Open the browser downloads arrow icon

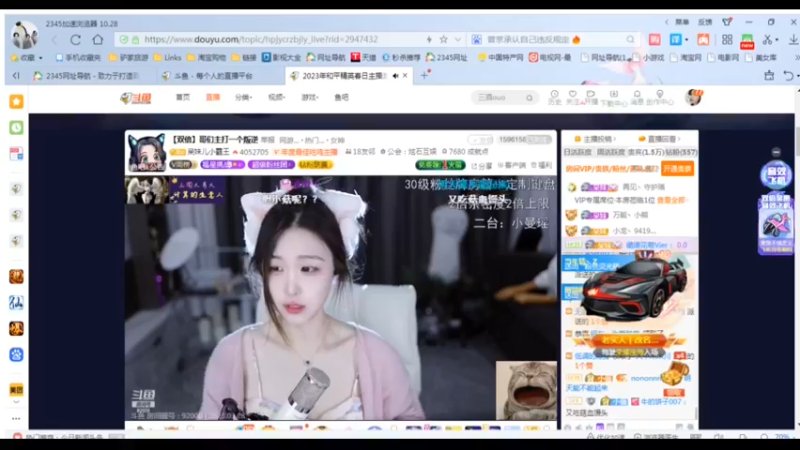tap(793, 39)
